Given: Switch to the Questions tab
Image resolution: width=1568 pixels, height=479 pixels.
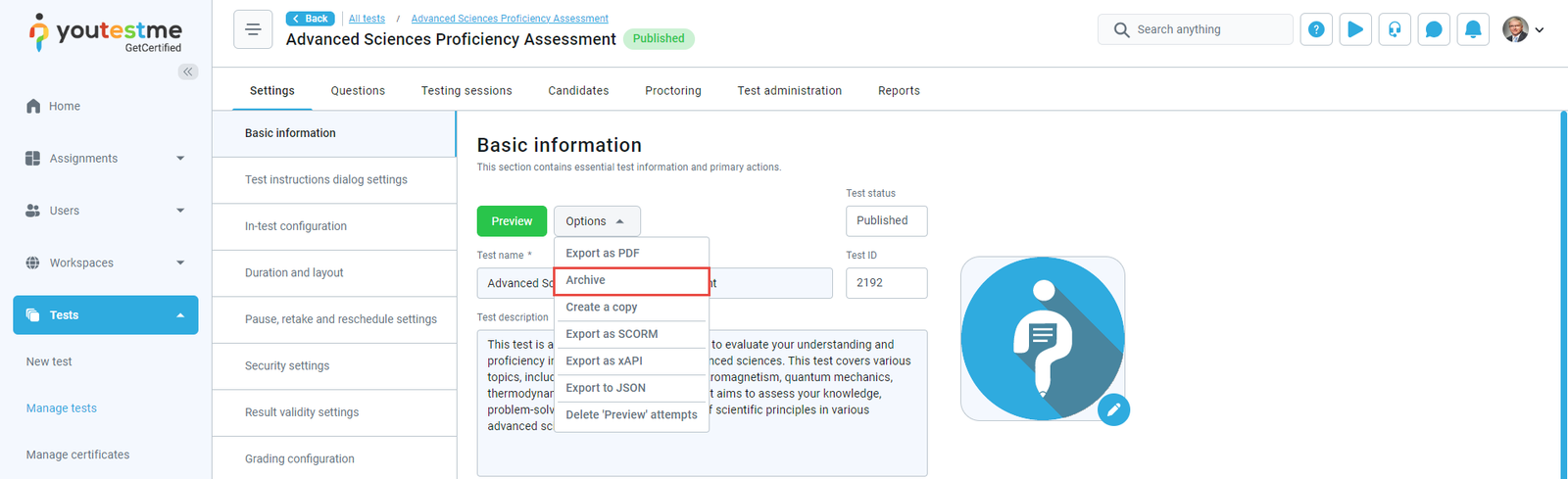Looking at the screenshot, I should pyautogui.click(x=358, y=91).
